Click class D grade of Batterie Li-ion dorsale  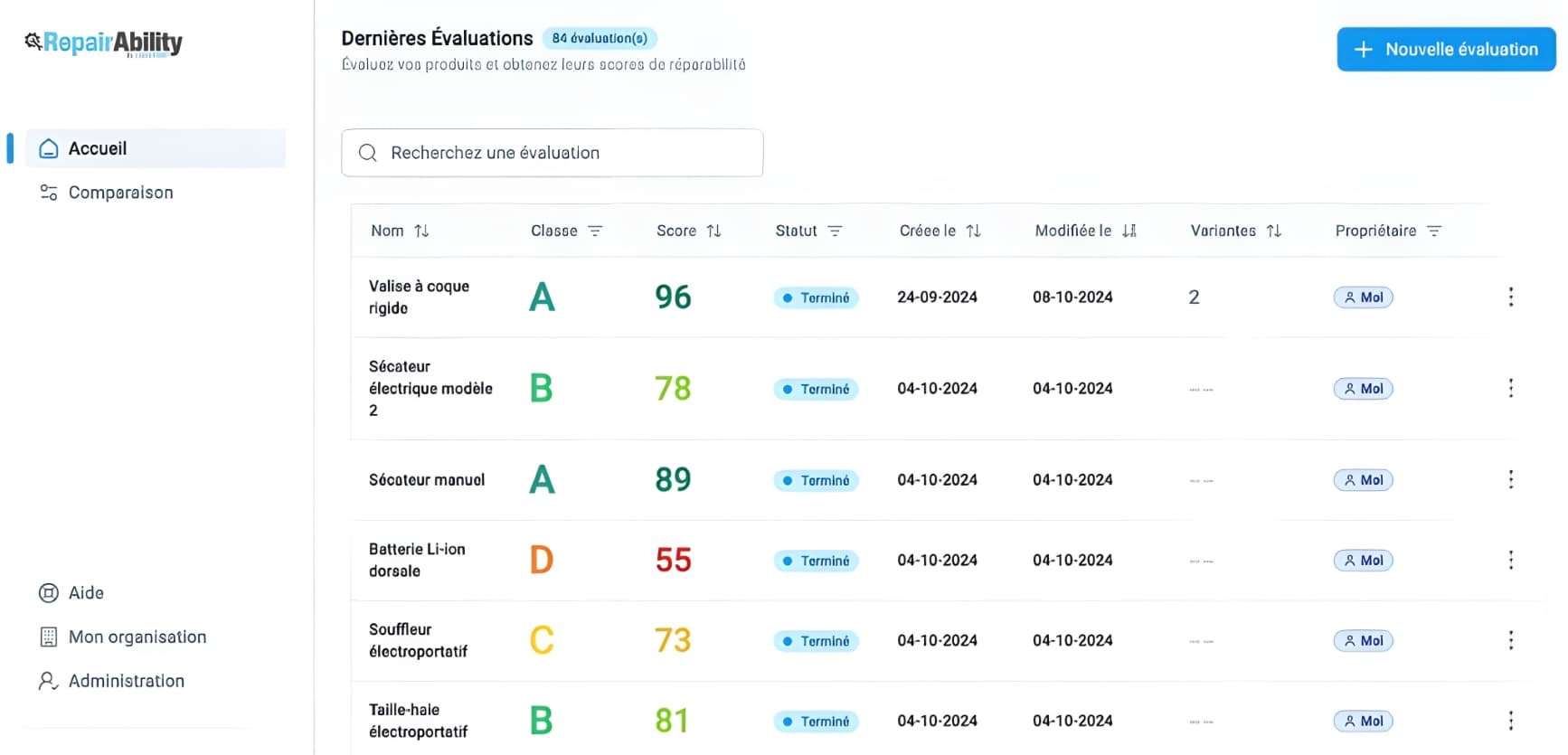click(541, 560)
